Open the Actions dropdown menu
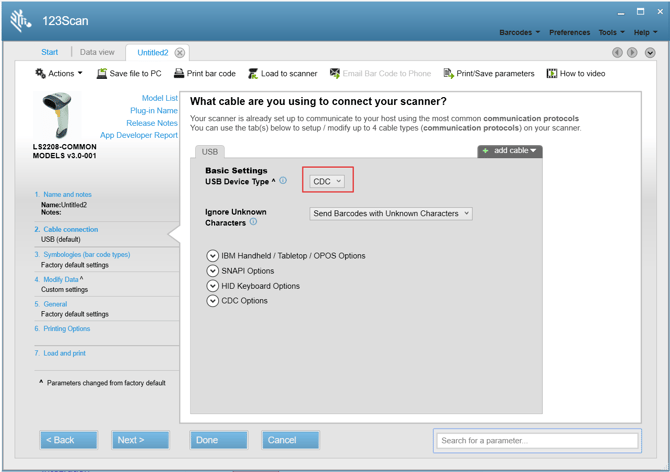This screenshot has width=670, height=472. tap(60, 73)
